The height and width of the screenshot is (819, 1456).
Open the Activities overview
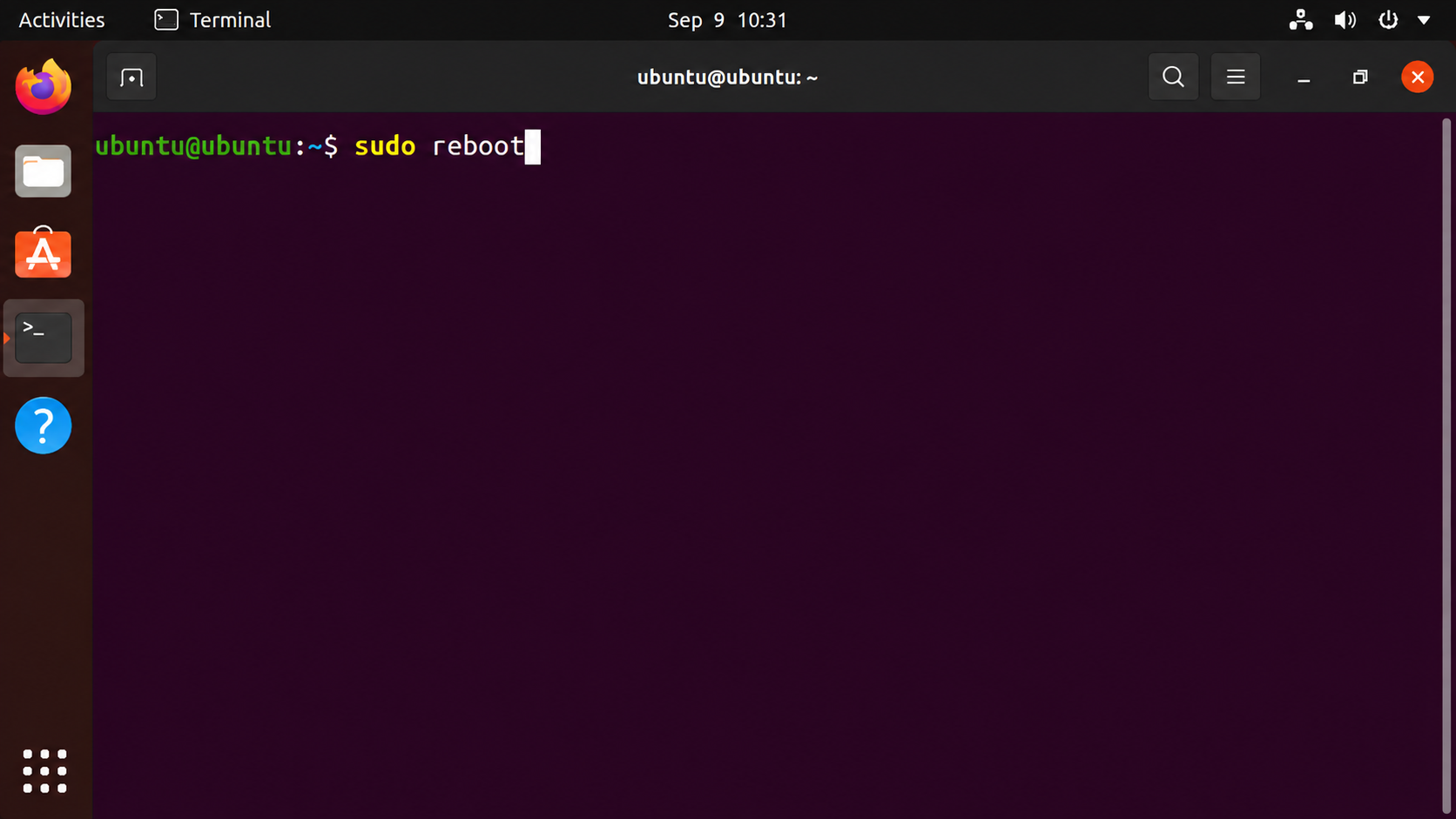(x=62, y=20)
